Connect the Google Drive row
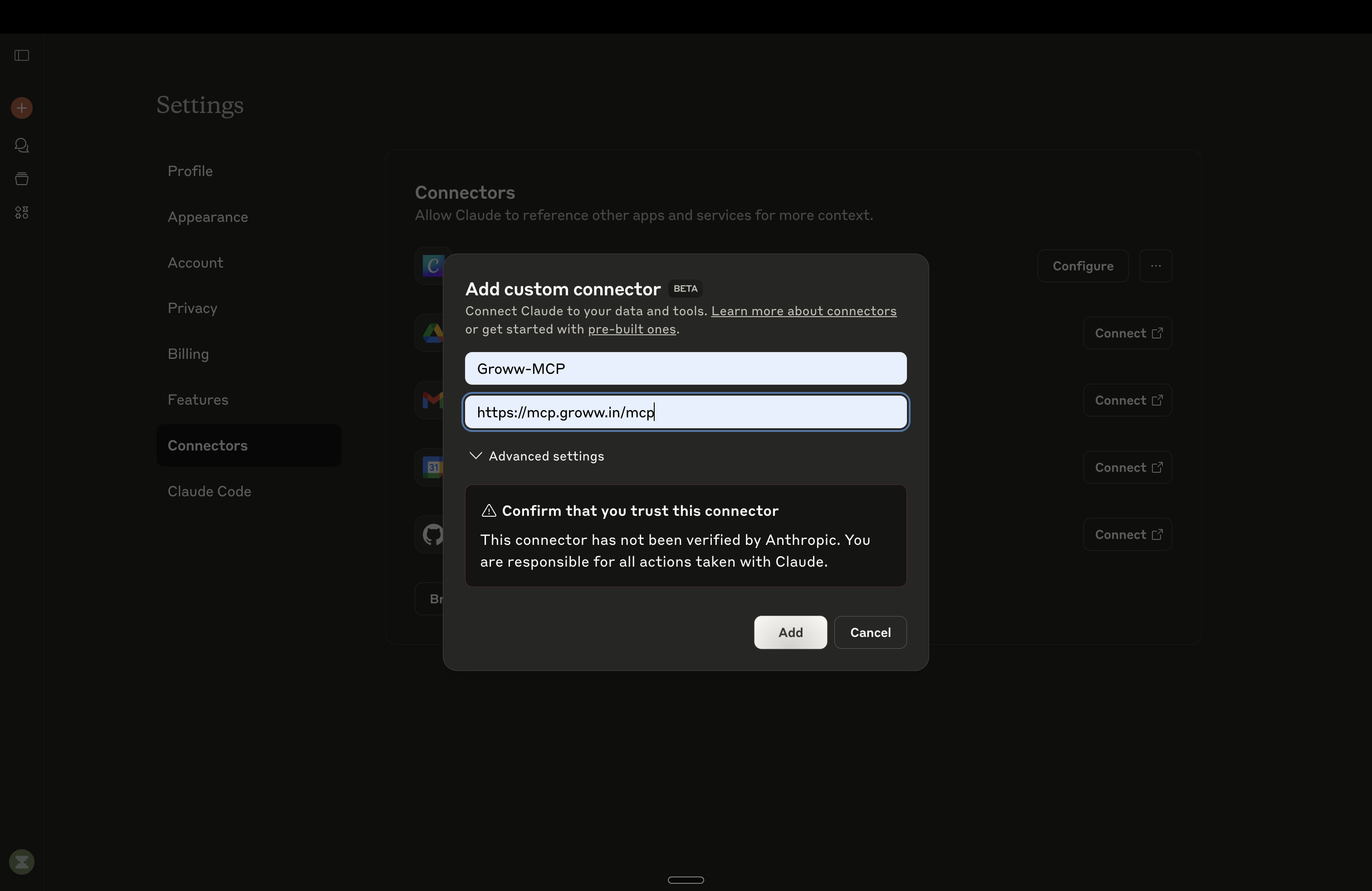 click(1127, 333)
